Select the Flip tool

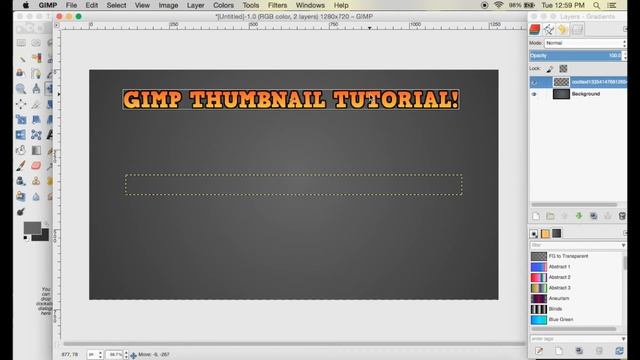21,134
